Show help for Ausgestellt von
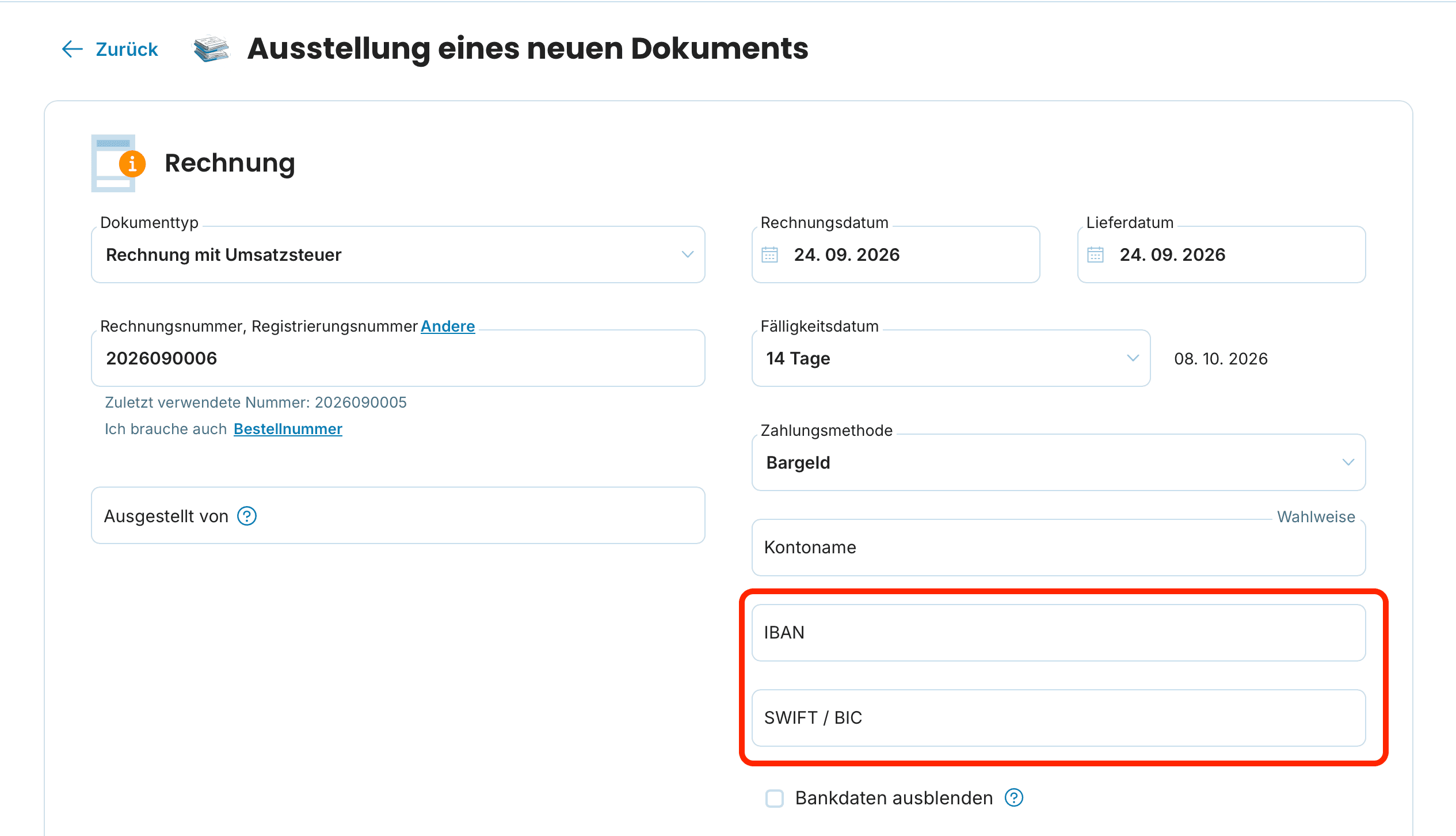Screen dimensions: 1456x836 pos(247,516)
